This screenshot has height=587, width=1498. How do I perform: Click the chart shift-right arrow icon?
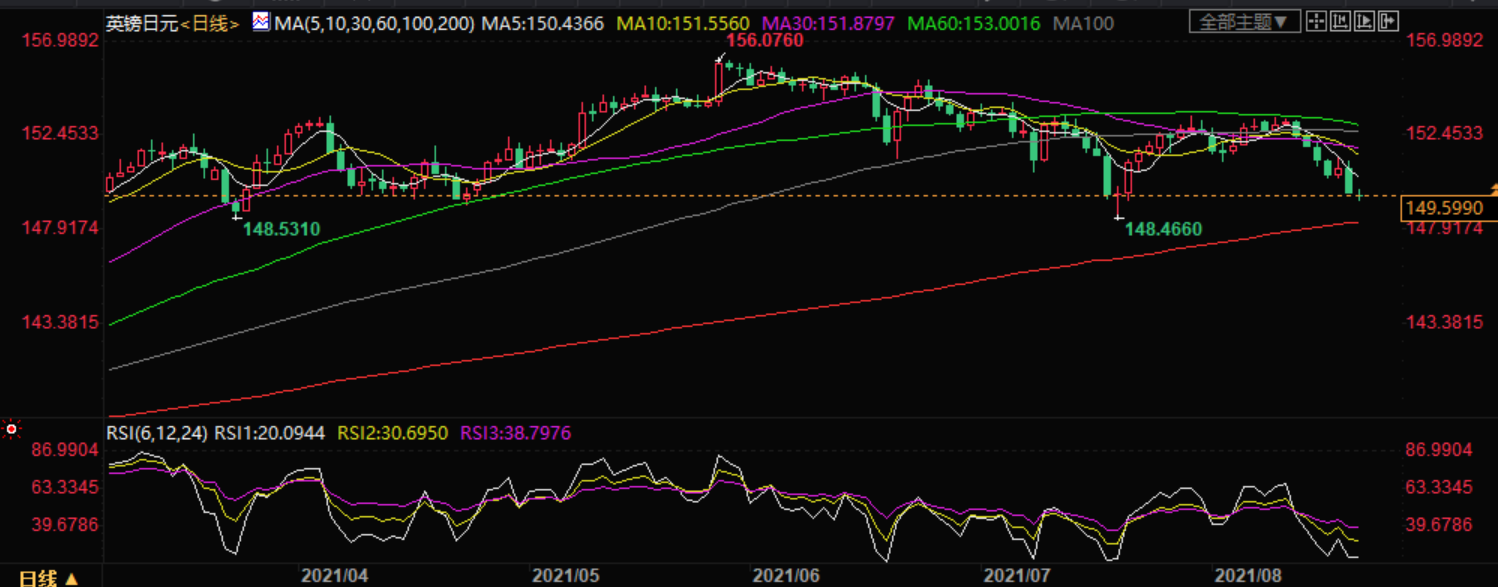(x=1387, y=21)
